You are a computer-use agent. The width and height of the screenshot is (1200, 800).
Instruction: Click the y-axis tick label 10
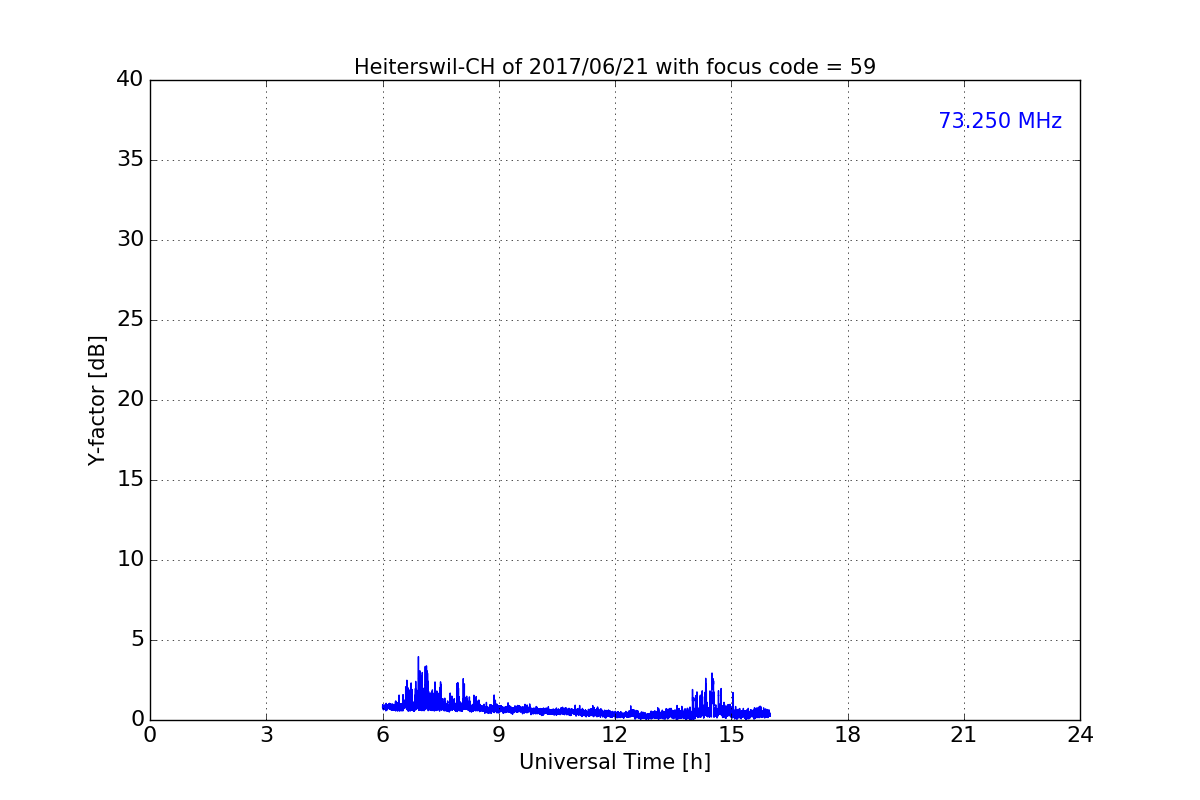(x=130, y=560)
